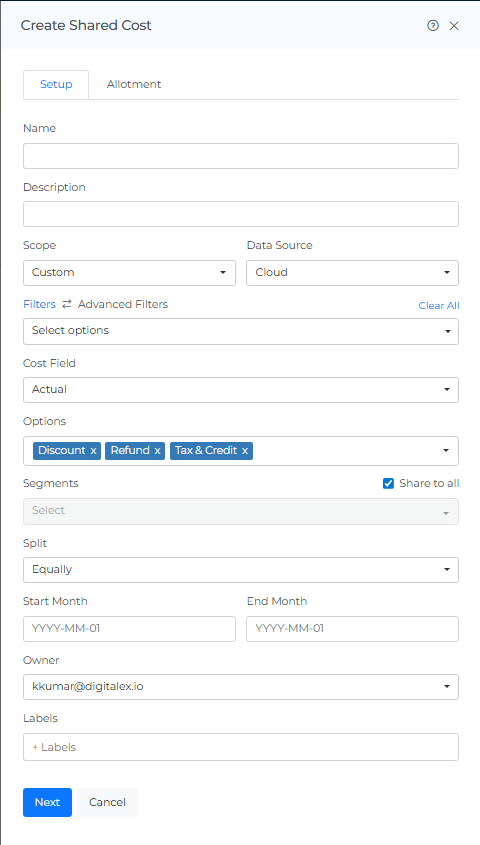Open the Filters Select options dropdown

[x=241, y=331]
